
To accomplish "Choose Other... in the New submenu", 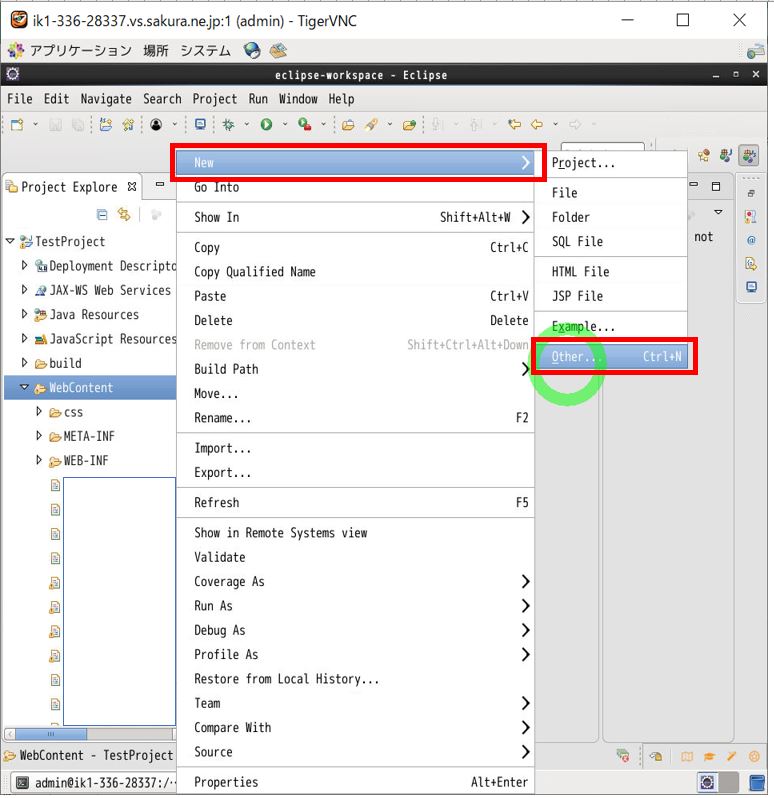I will (x=611, y=357).
